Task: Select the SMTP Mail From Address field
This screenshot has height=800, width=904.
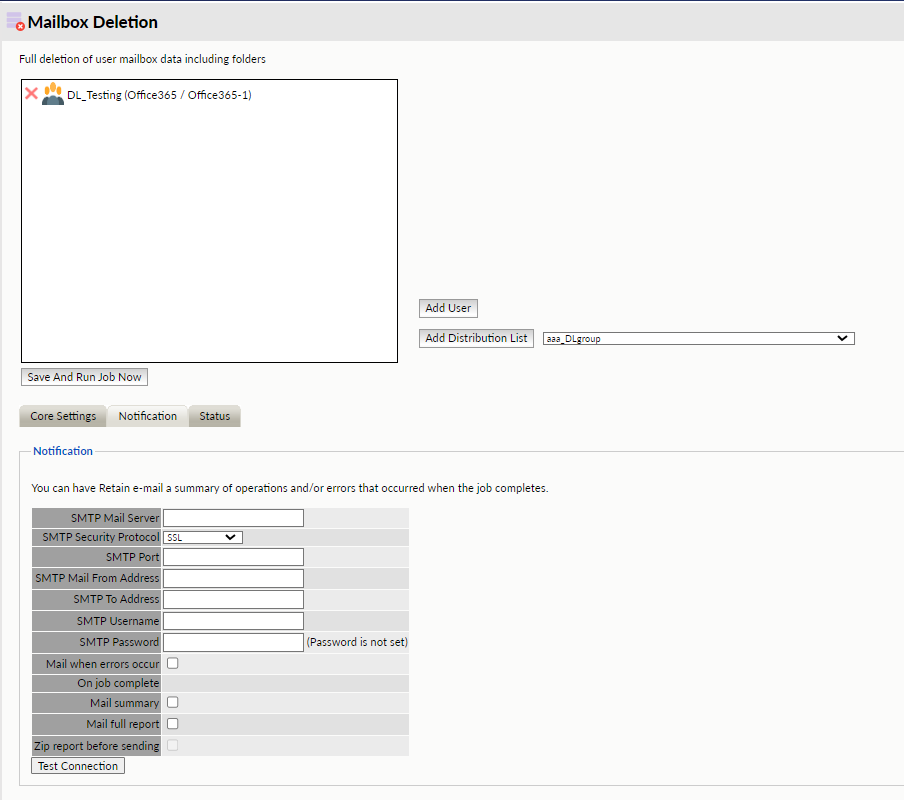Action: tap(233, 578)
